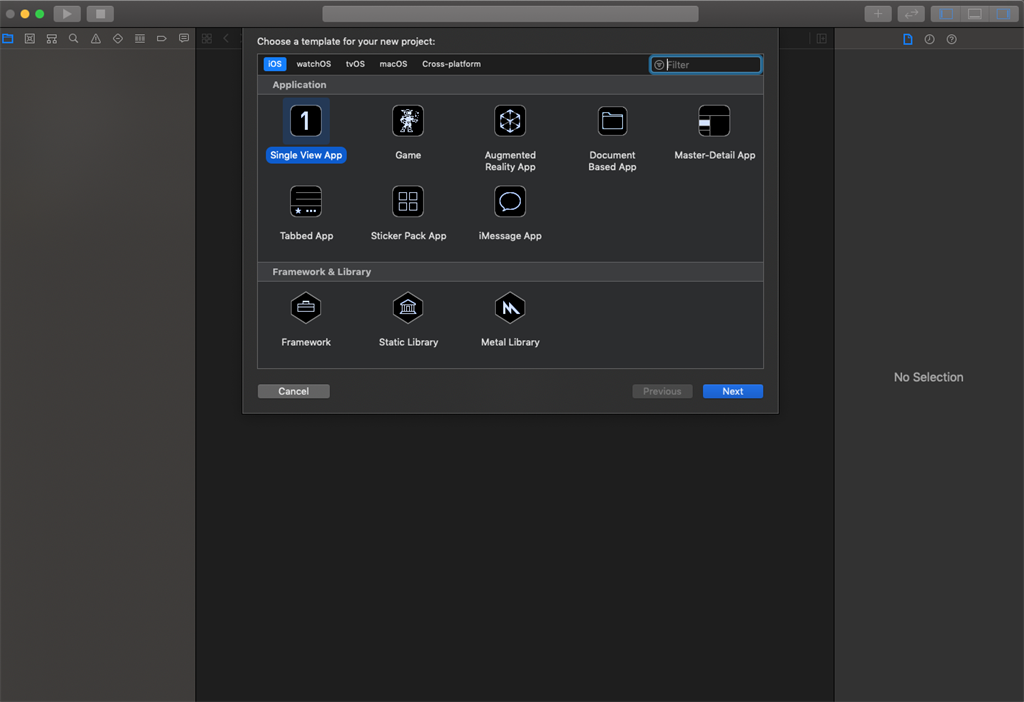
Task: Pick the Metal Library template
Action: coord(510,308)
